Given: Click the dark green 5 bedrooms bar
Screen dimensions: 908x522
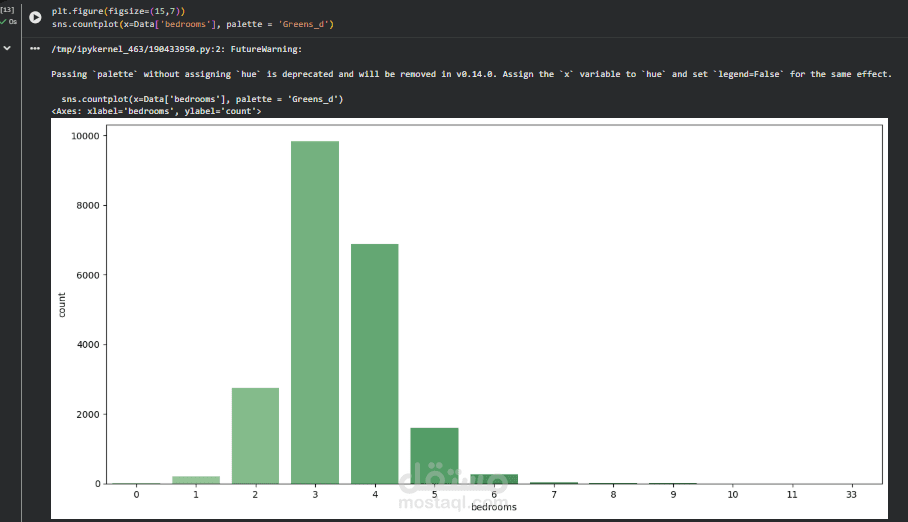Looking at the screenshot, I should tap(434, 455).
